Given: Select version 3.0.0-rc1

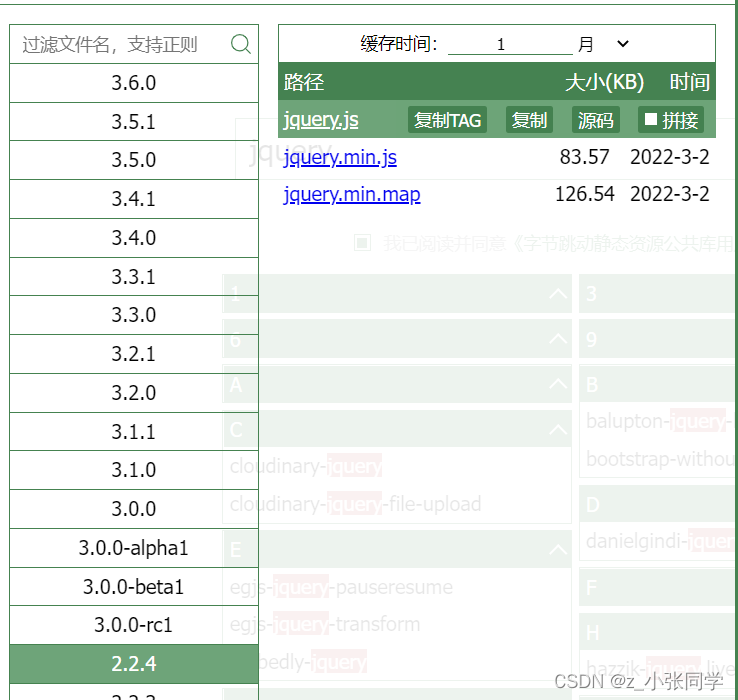Looking at the screenshot, I should 134,625.
